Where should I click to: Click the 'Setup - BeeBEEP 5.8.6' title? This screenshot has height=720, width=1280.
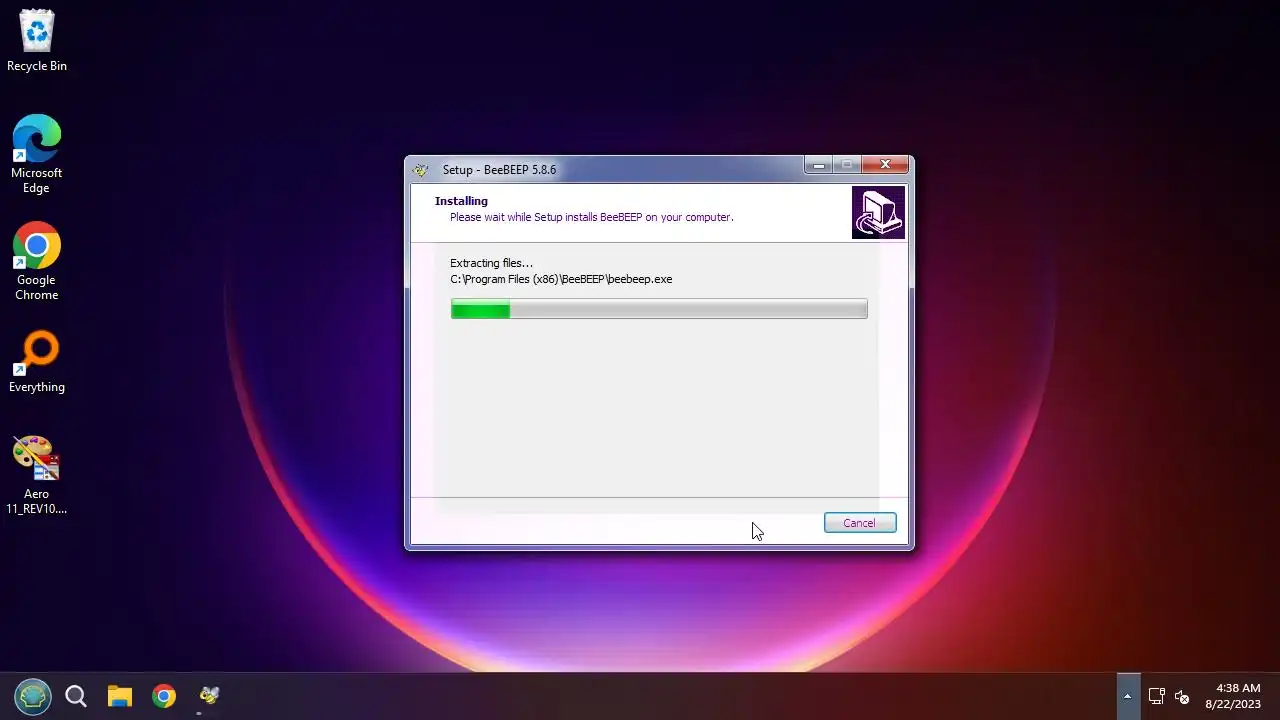[499, 170]
